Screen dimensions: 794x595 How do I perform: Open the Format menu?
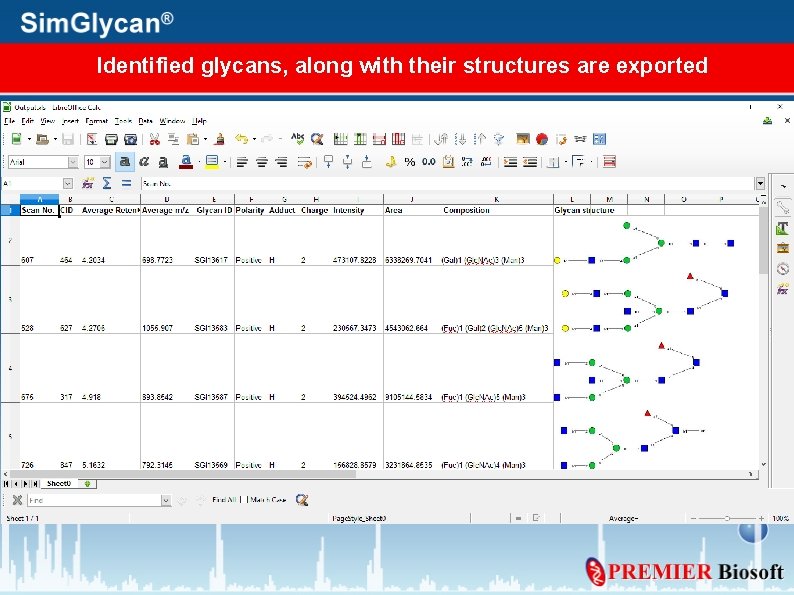pos(96,121)
